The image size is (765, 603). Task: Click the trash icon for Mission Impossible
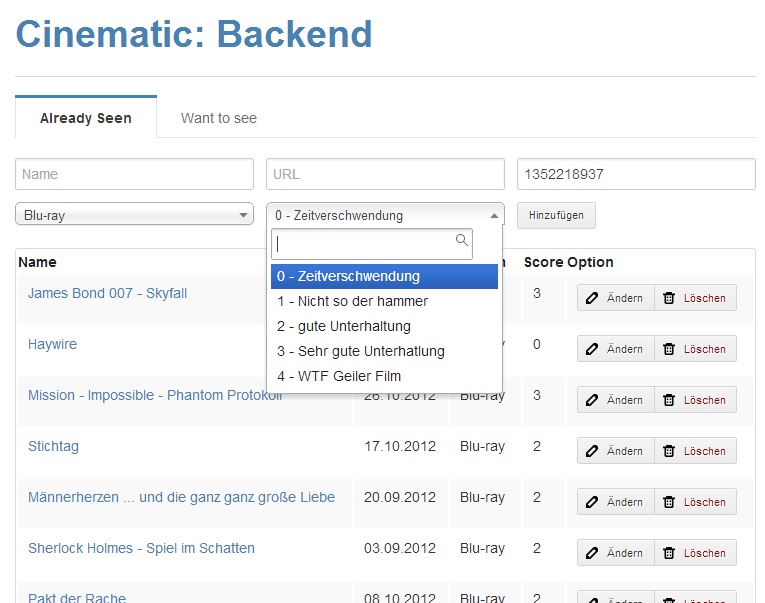click(x=669, y=400)
